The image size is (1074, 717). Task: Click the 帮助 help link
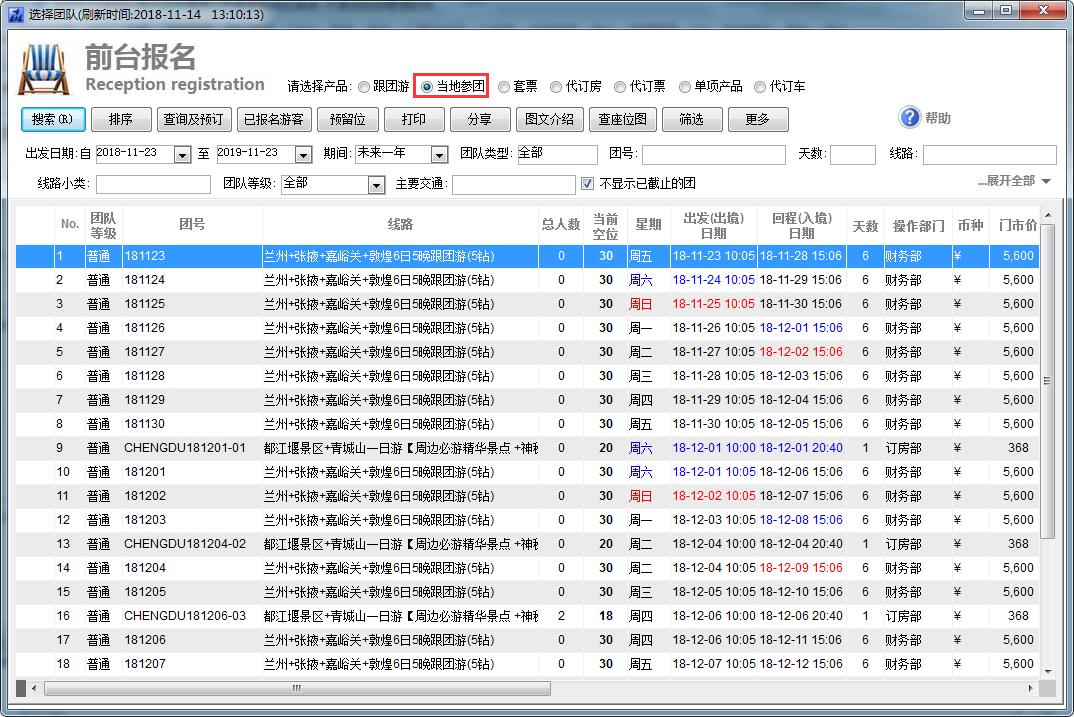938,118
